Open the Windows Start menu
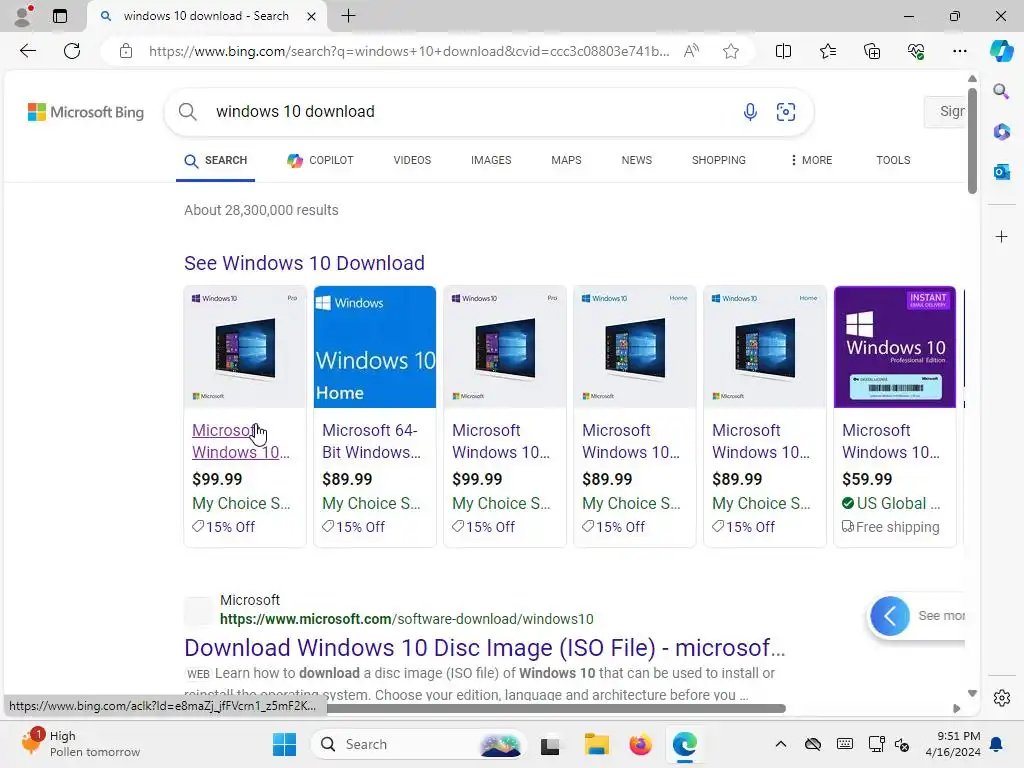The height and width of the screenshot is (768, 1024). [284, 744]
